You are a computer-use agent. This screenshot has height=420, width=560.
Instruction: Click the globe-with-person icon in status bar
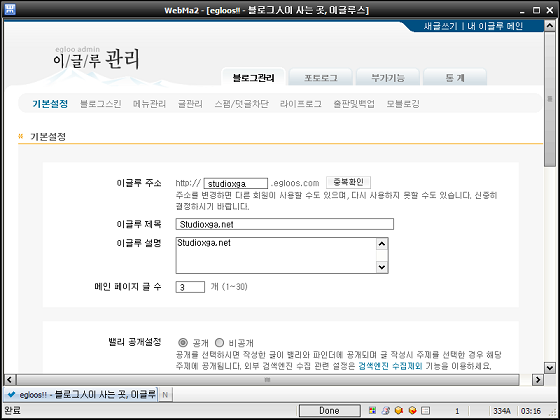coord(386,411)
